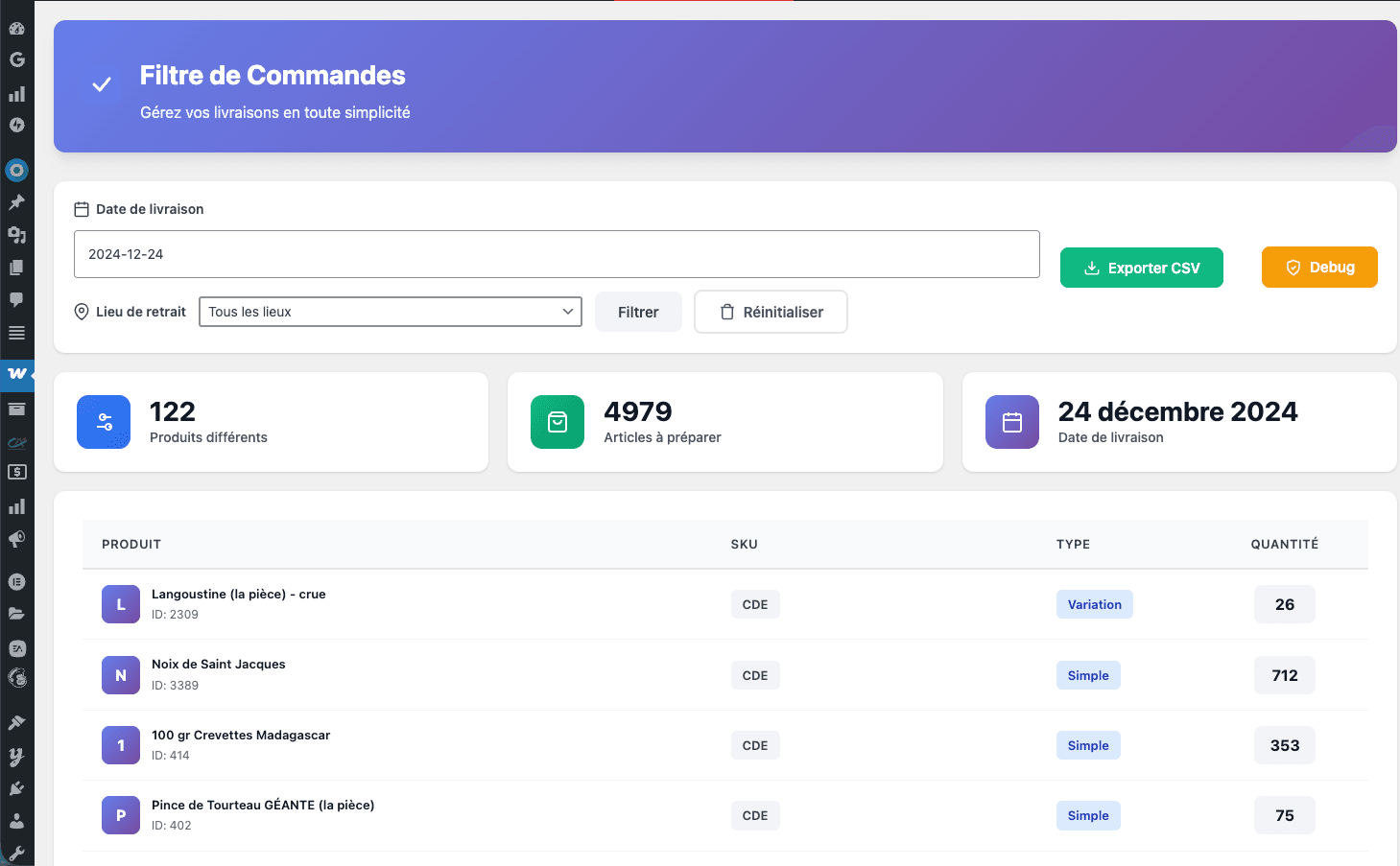Select the blue WooCommerce W icon
1400x866 pixels.
coord(16,375)
